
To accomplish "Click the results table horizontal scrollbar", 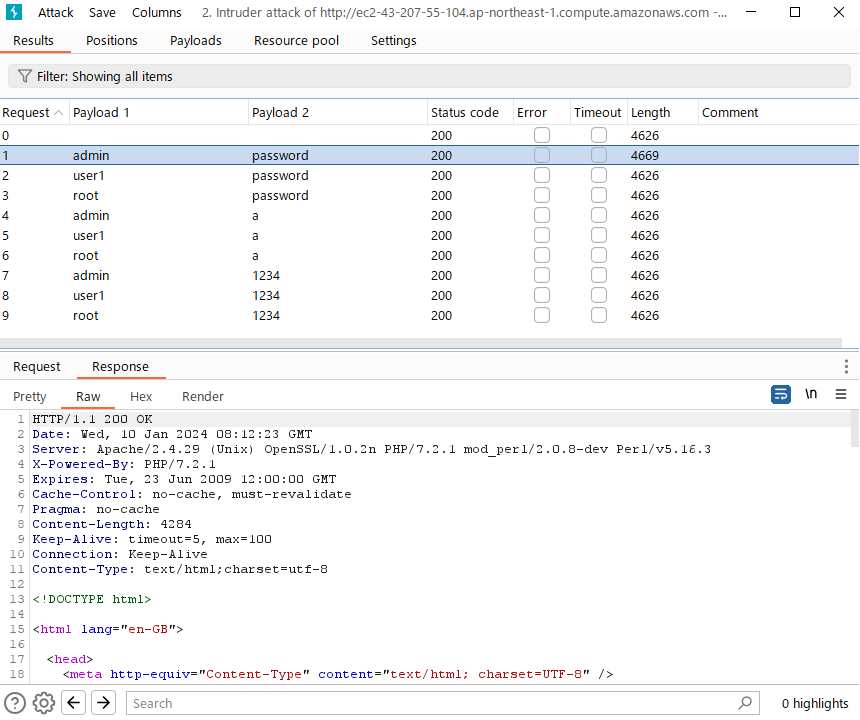I will click(x=421, y=343).
